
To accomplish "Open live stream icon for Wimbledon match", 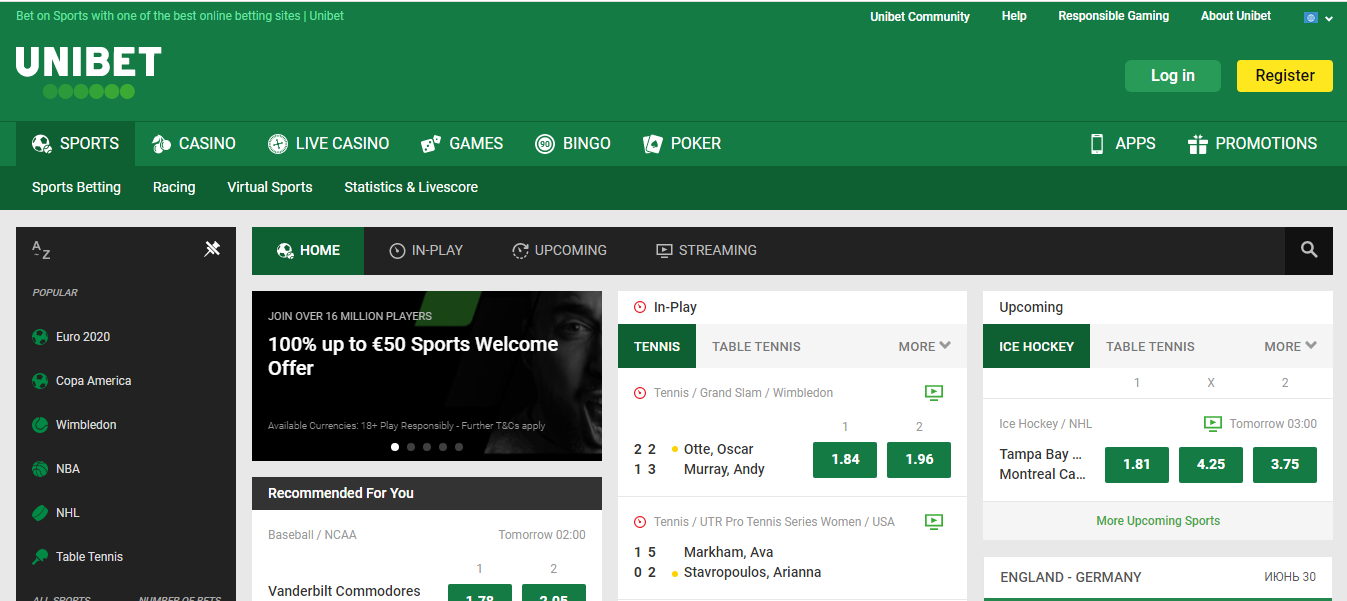I will (934, 393).
